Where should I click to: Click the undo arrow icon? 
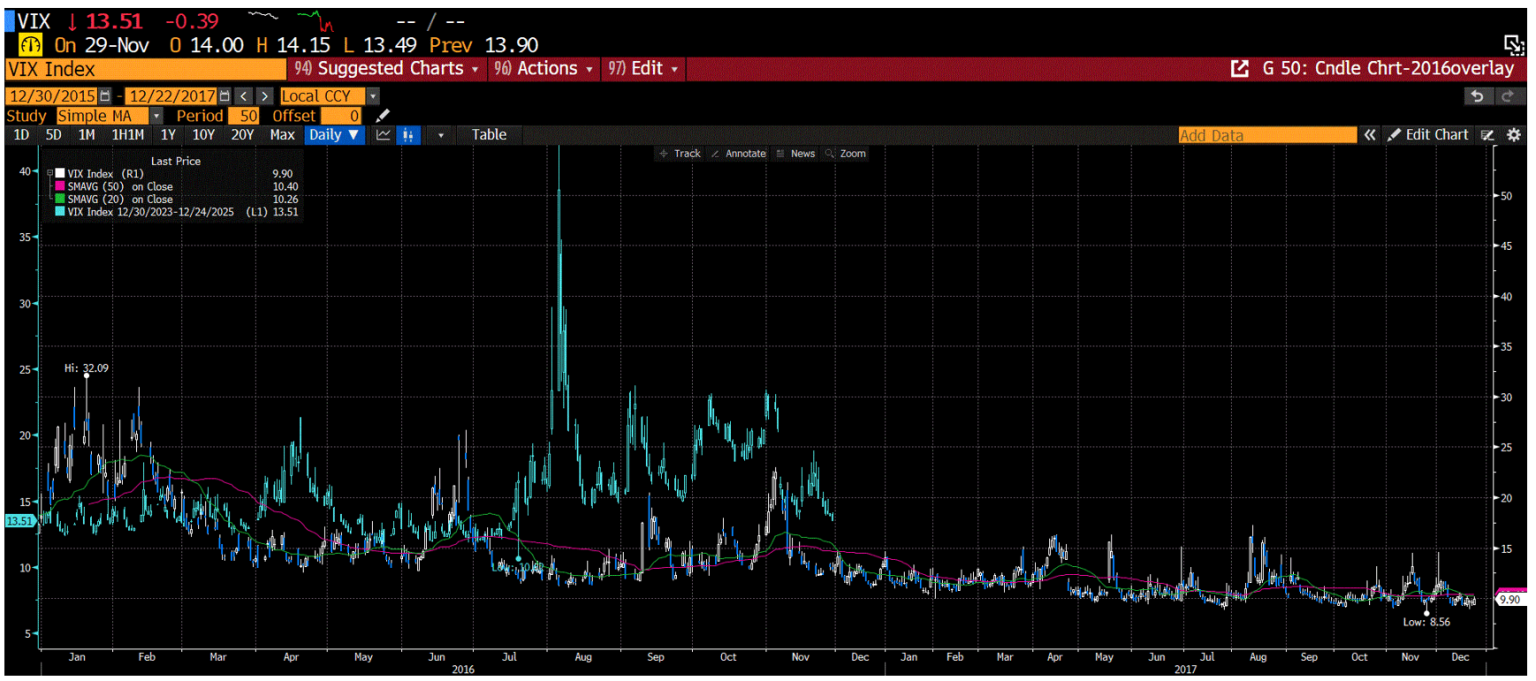coord(1477,96)
